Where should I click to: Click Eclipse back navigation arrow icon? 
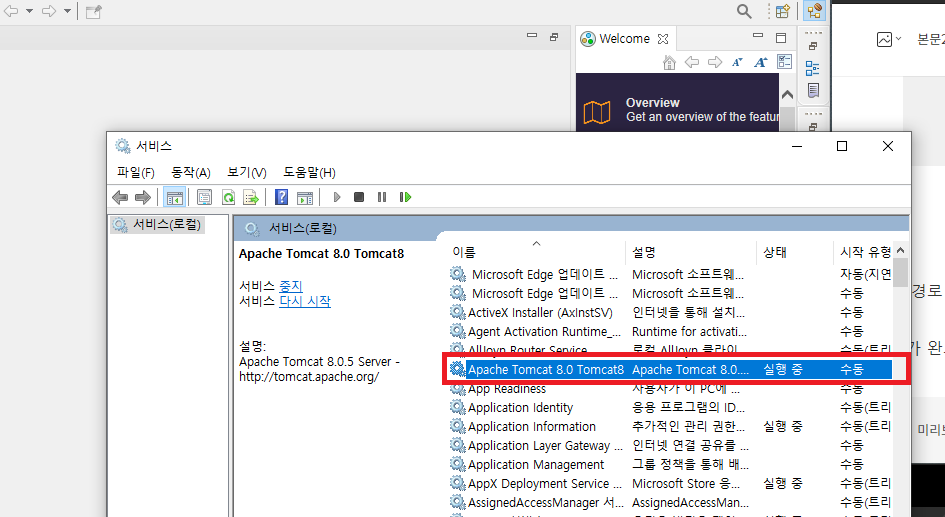[x=11, y=11]
